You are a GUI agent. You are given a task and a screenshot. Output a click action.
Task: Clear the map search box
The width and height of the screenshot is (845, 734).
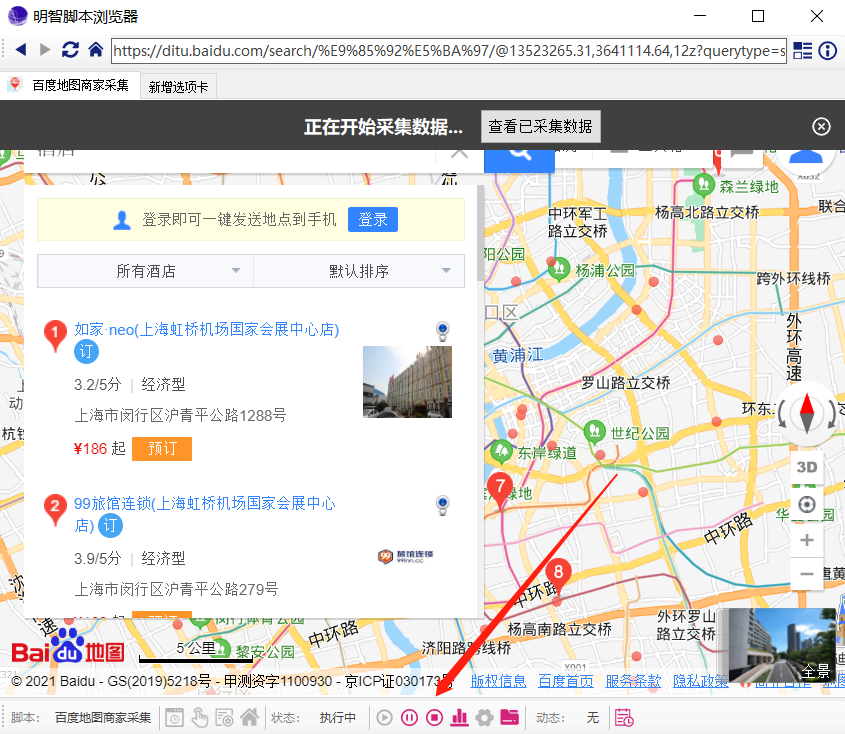[459, 155]
